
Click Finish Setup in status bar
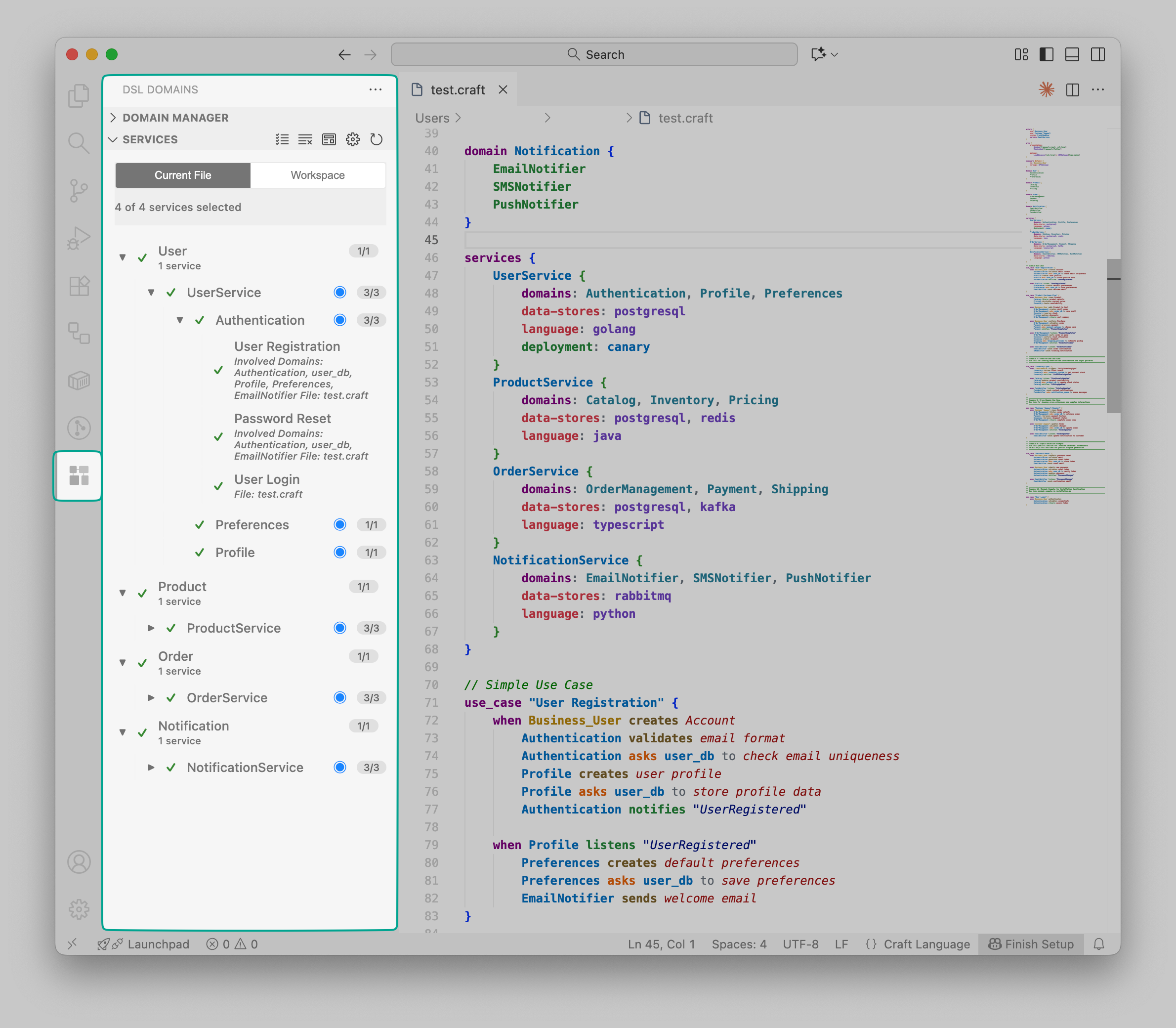click(x=1031, y=944)
